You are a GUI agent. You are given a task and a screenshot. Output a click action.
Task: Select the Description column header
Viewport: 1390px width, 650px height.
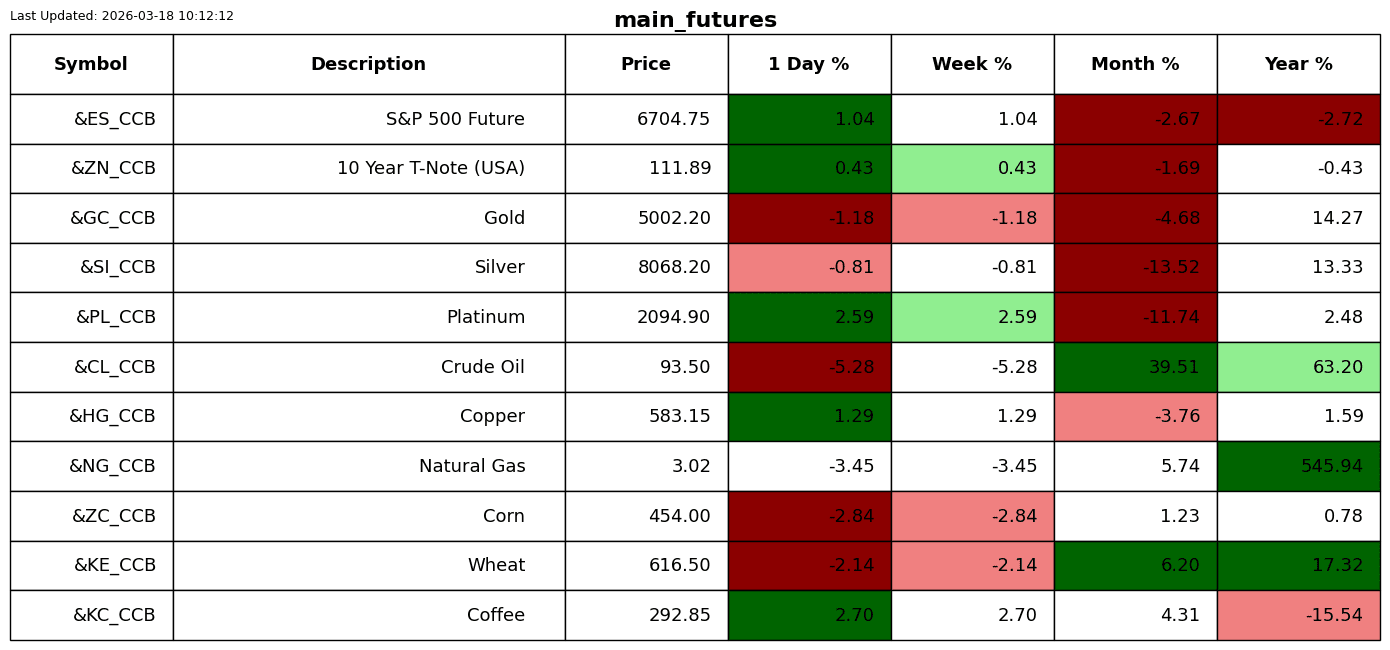369,64
